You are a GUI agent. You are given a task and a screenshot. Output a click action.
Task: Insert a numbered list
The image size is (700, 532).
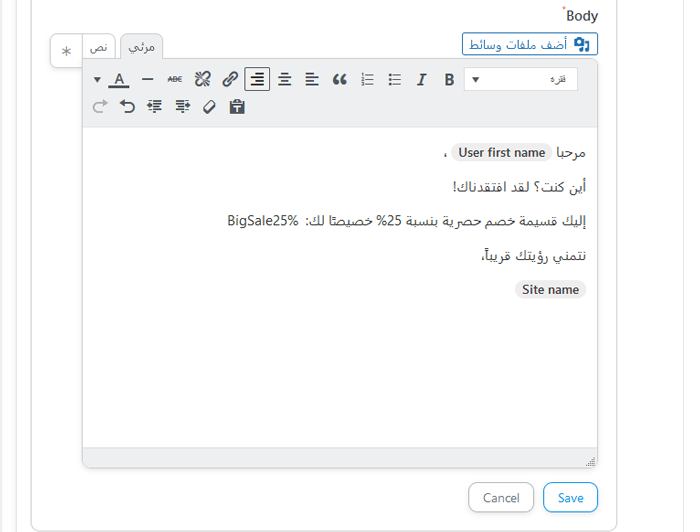(x=367, y=79)
